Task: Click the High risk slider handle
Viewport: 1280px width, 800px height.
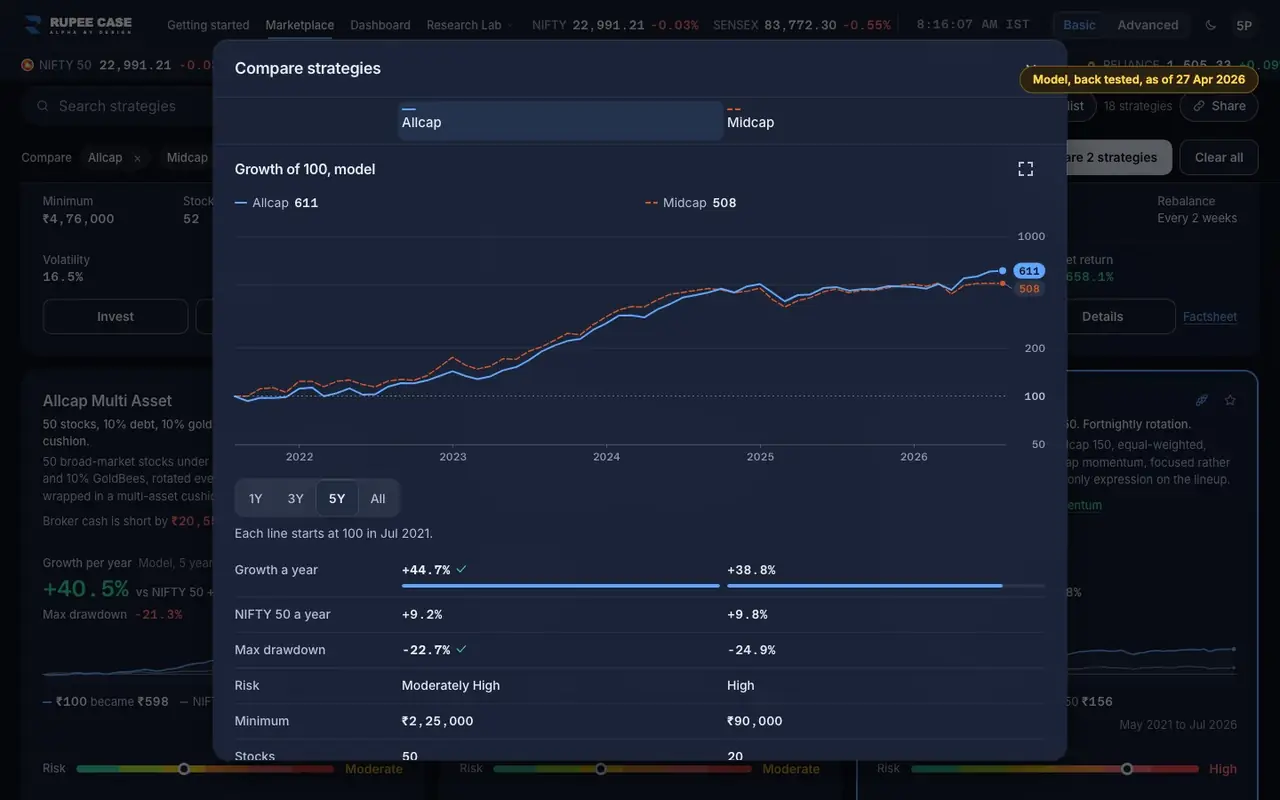Action: coord(1127,769)
